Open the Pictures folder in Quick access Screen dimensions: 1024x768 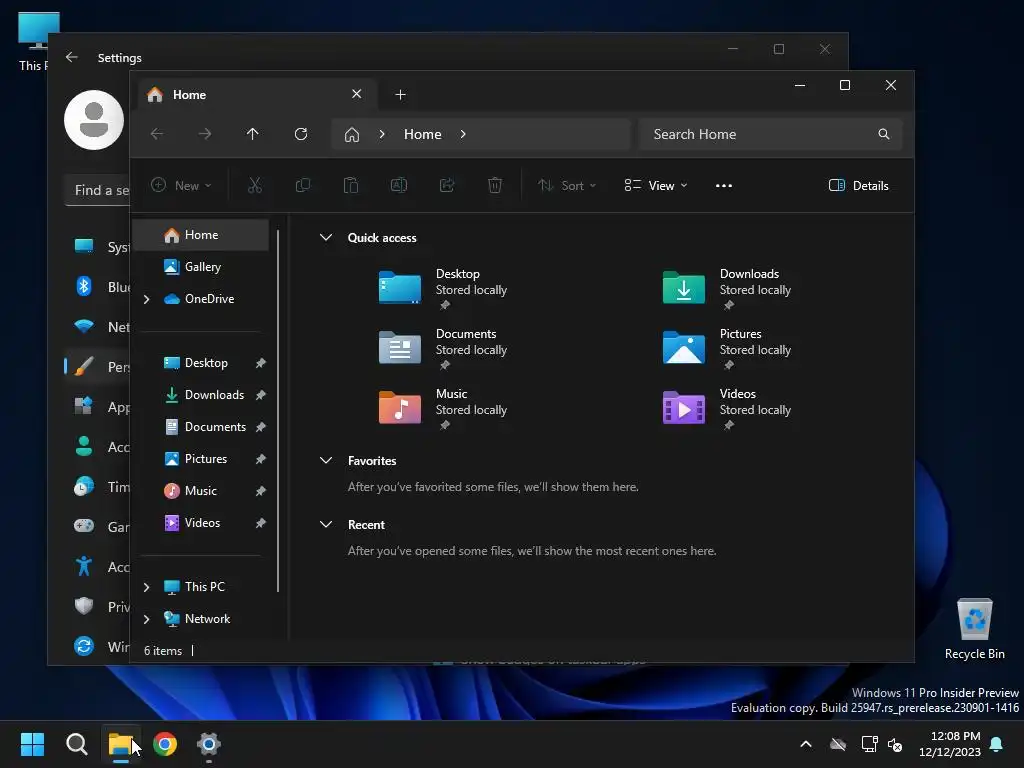(x=728, y=348)
